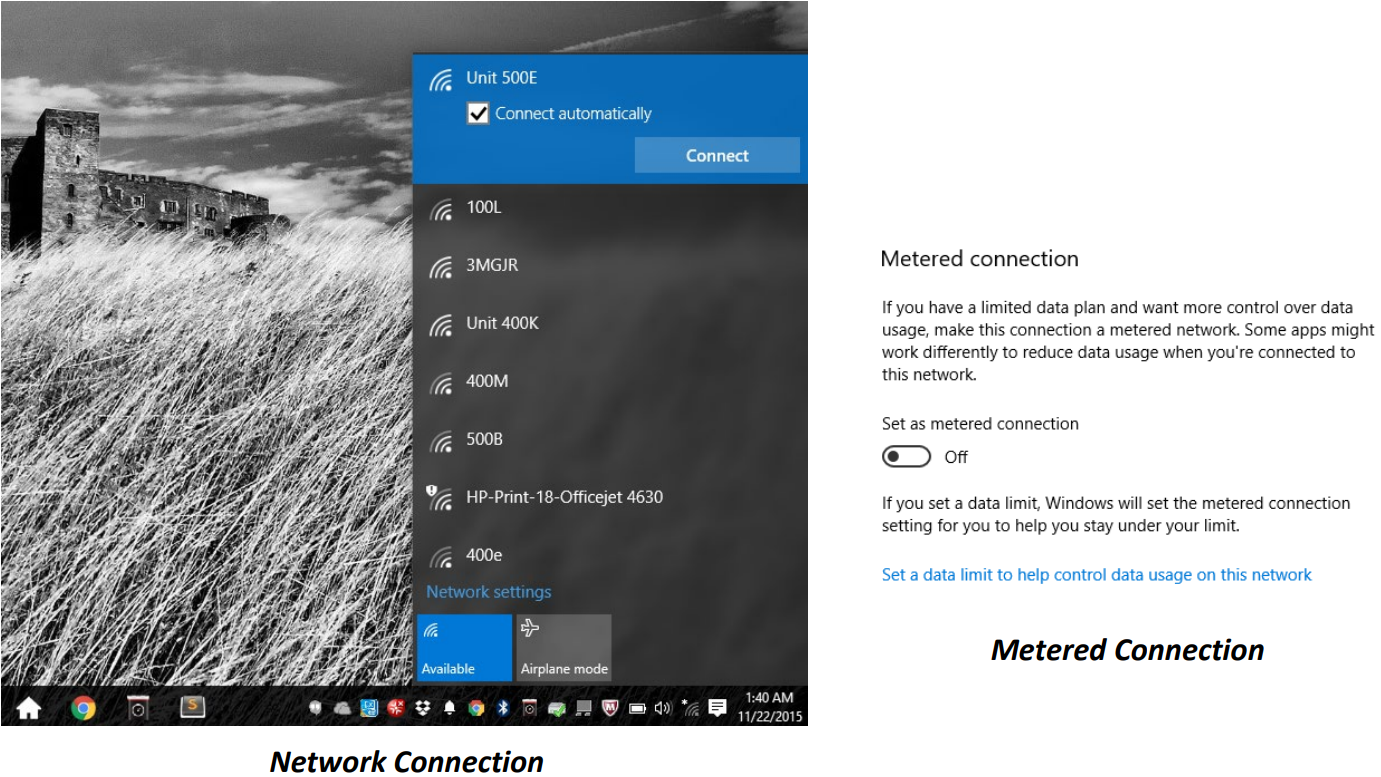
Task: Open the Start home icon on taskbar
Action: coord(29,708)
